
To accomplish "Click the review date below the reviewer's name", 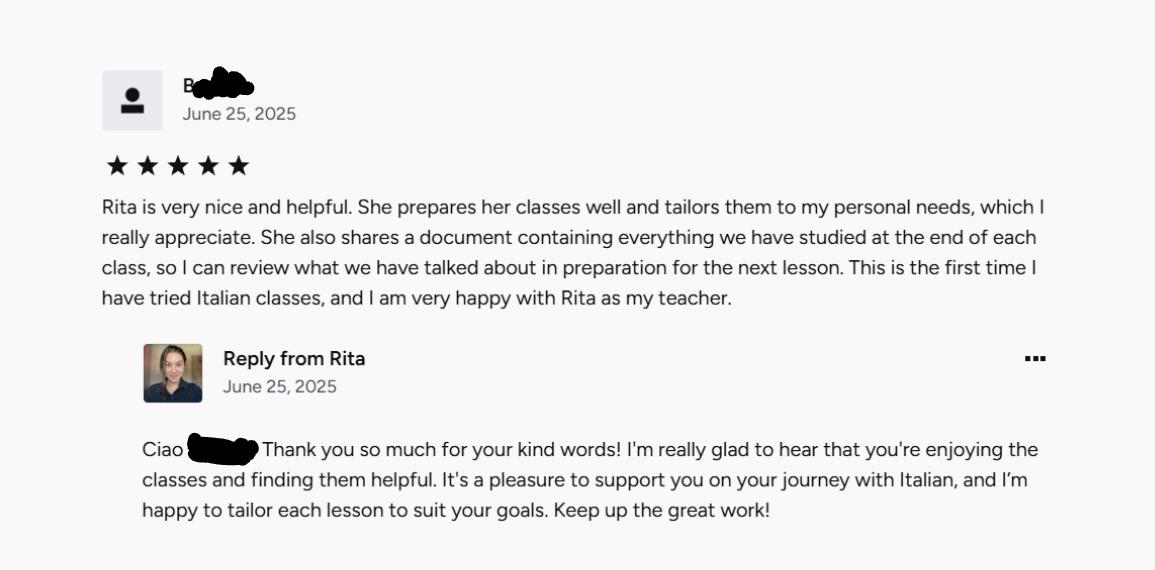I will (x=239, y=114).
